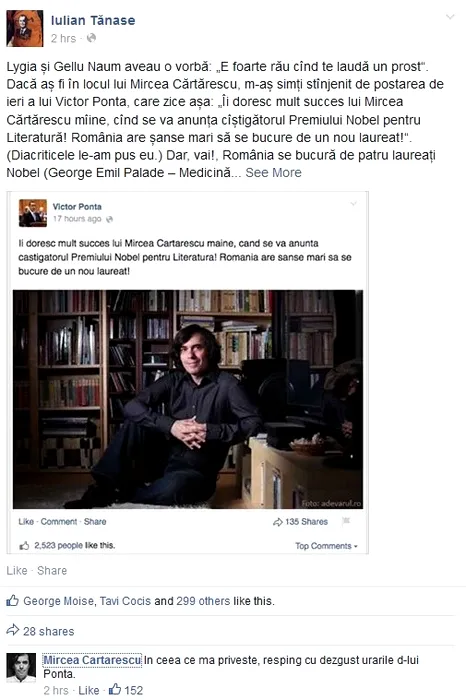
Task: Open the Mircea Cărtărescu bookshelf photo
Action: pyautogui.click(x=187, y=400)
